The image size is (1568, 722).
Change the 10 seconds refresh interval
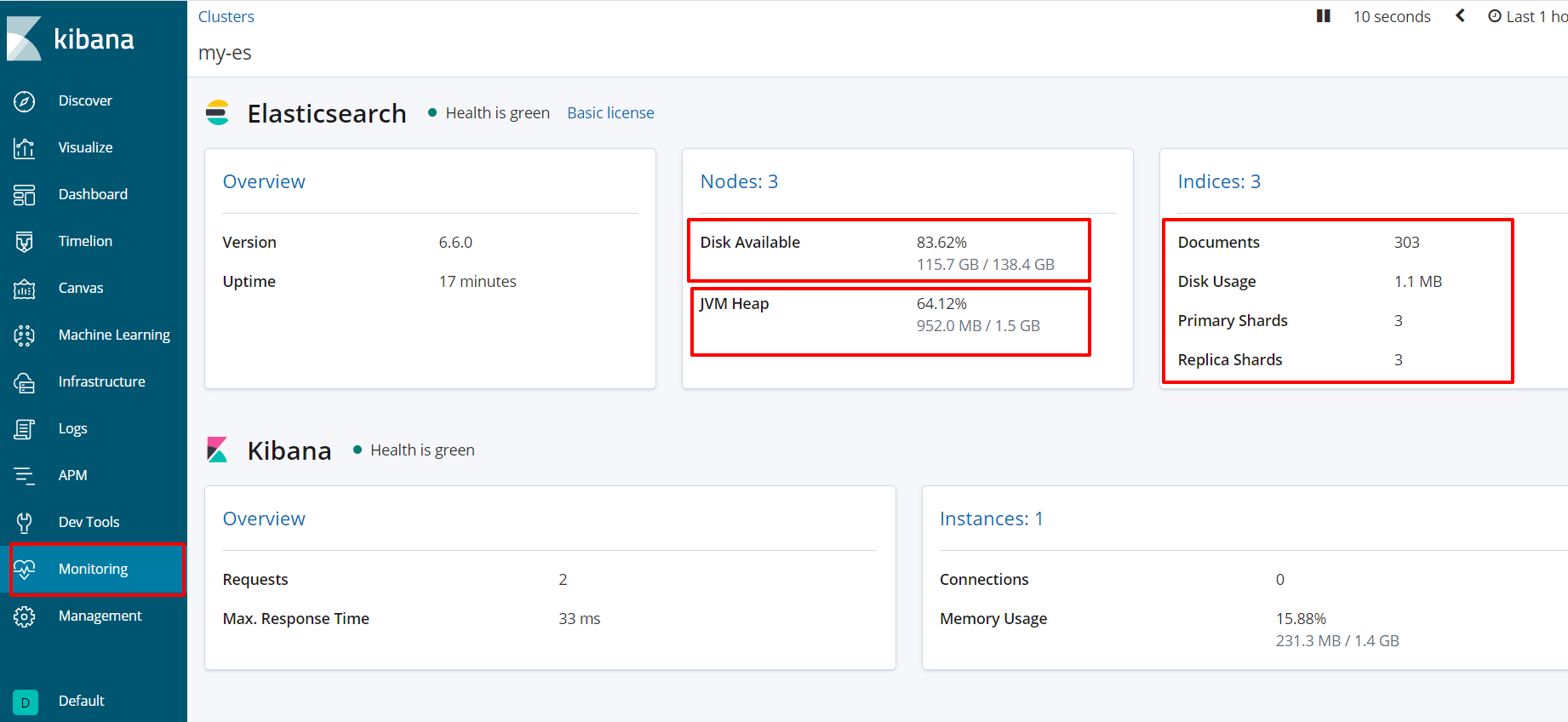coord(1392,16)
